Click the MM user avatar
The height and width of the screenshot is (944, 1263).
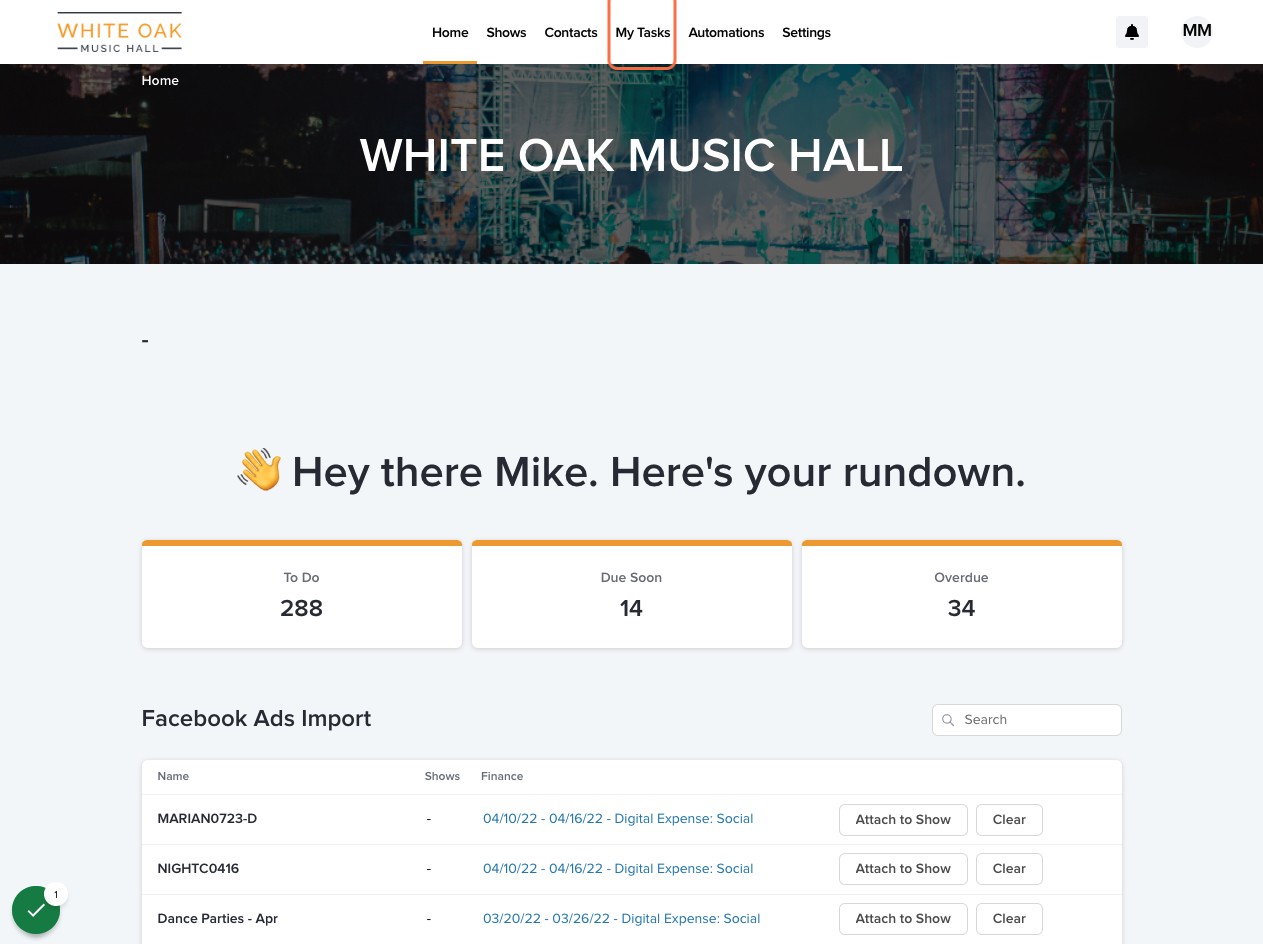tap(1197, 32)
